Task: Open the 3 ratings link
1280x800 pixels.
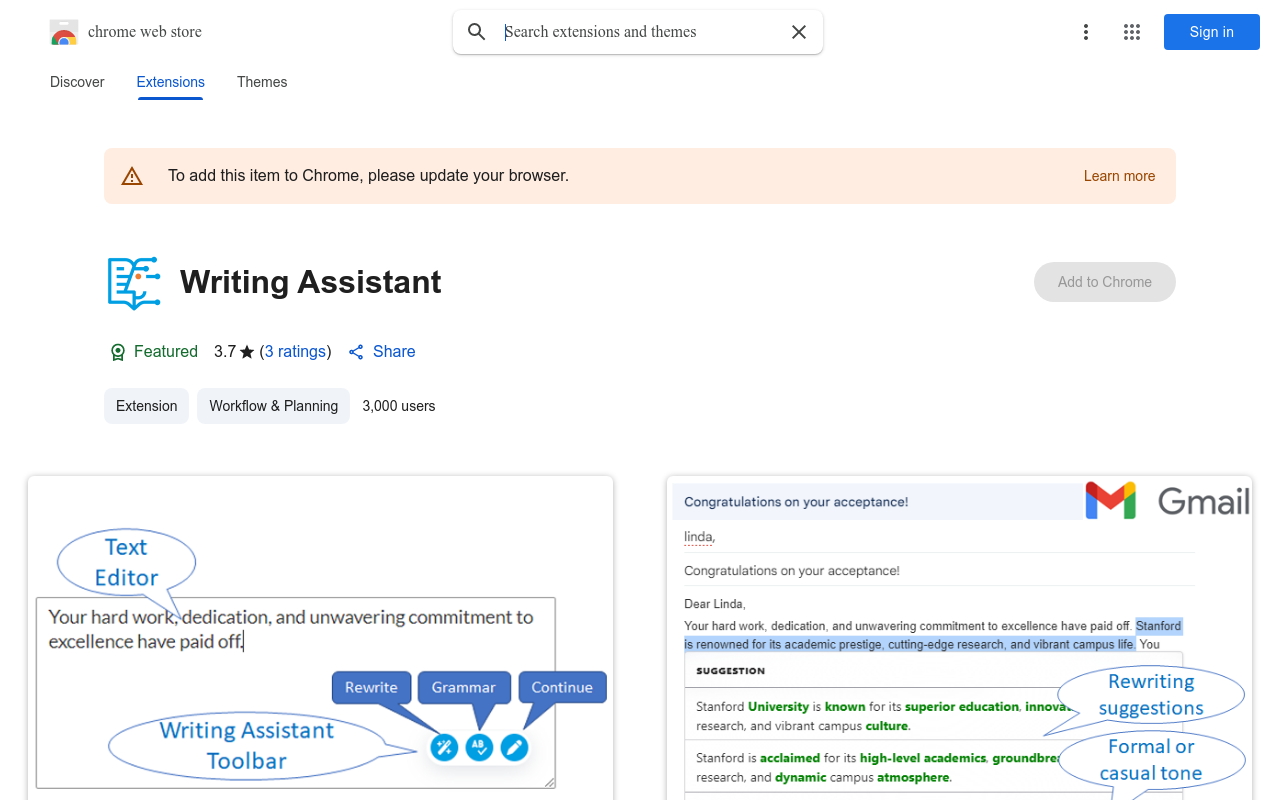Action: click(x=295, y=352)
